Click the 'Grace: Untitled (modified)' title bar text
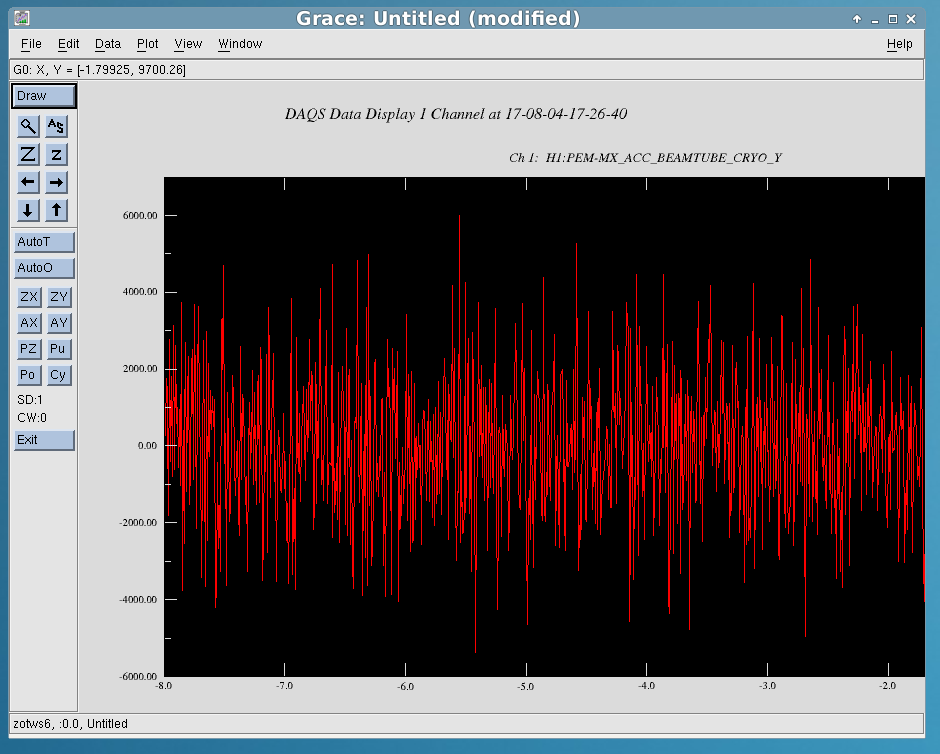This screenshot has width=940, height=754. (438, 19)
